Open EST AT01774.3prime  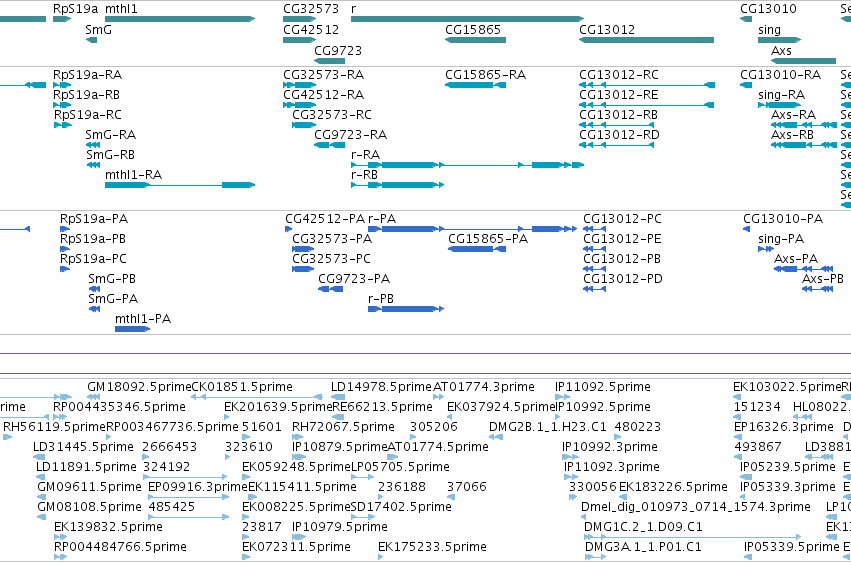(x=439, y=397)
